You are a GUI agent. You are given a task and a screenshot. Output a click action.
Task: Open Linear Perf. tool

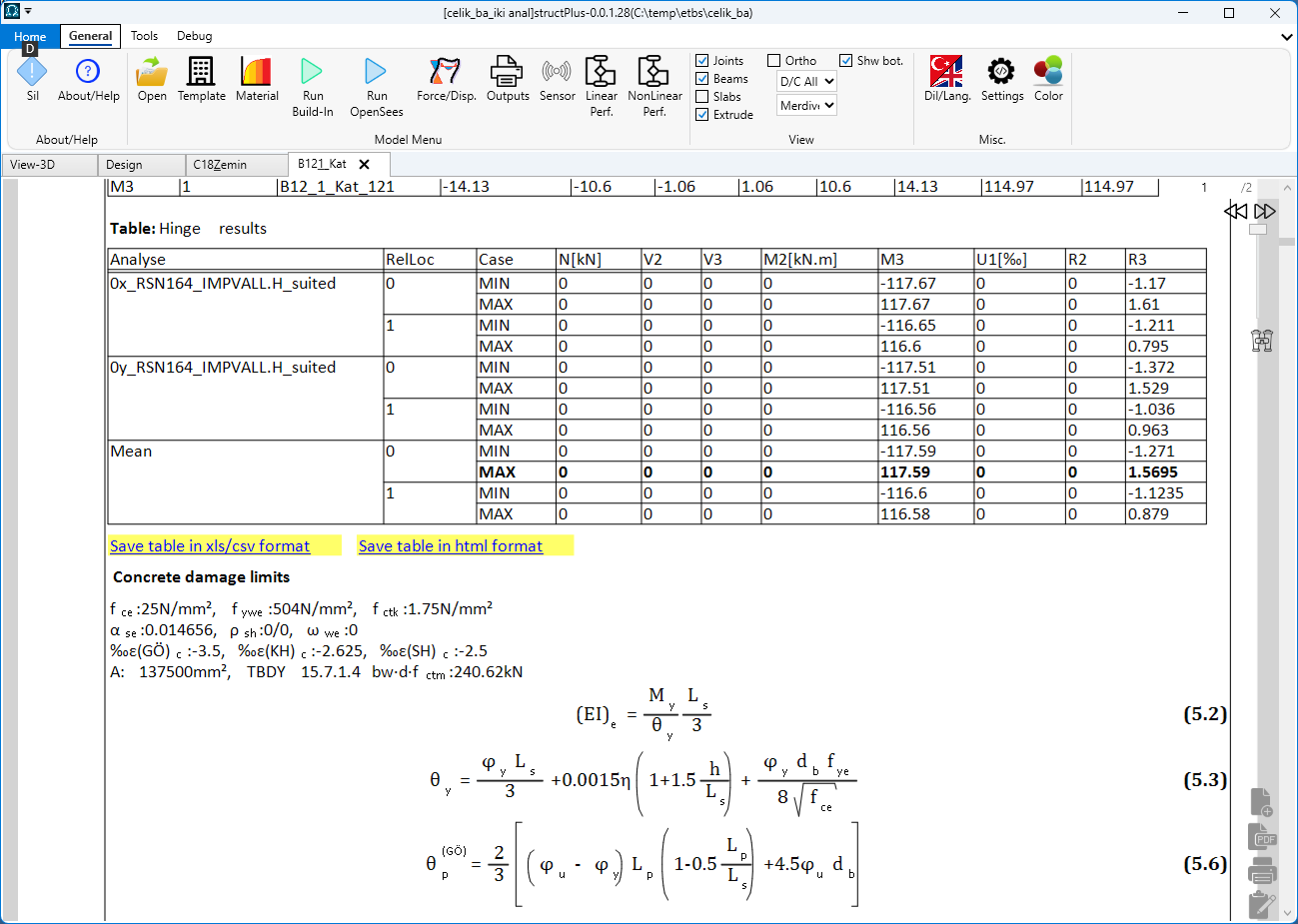pyautogui.click(x=601, y=86)
